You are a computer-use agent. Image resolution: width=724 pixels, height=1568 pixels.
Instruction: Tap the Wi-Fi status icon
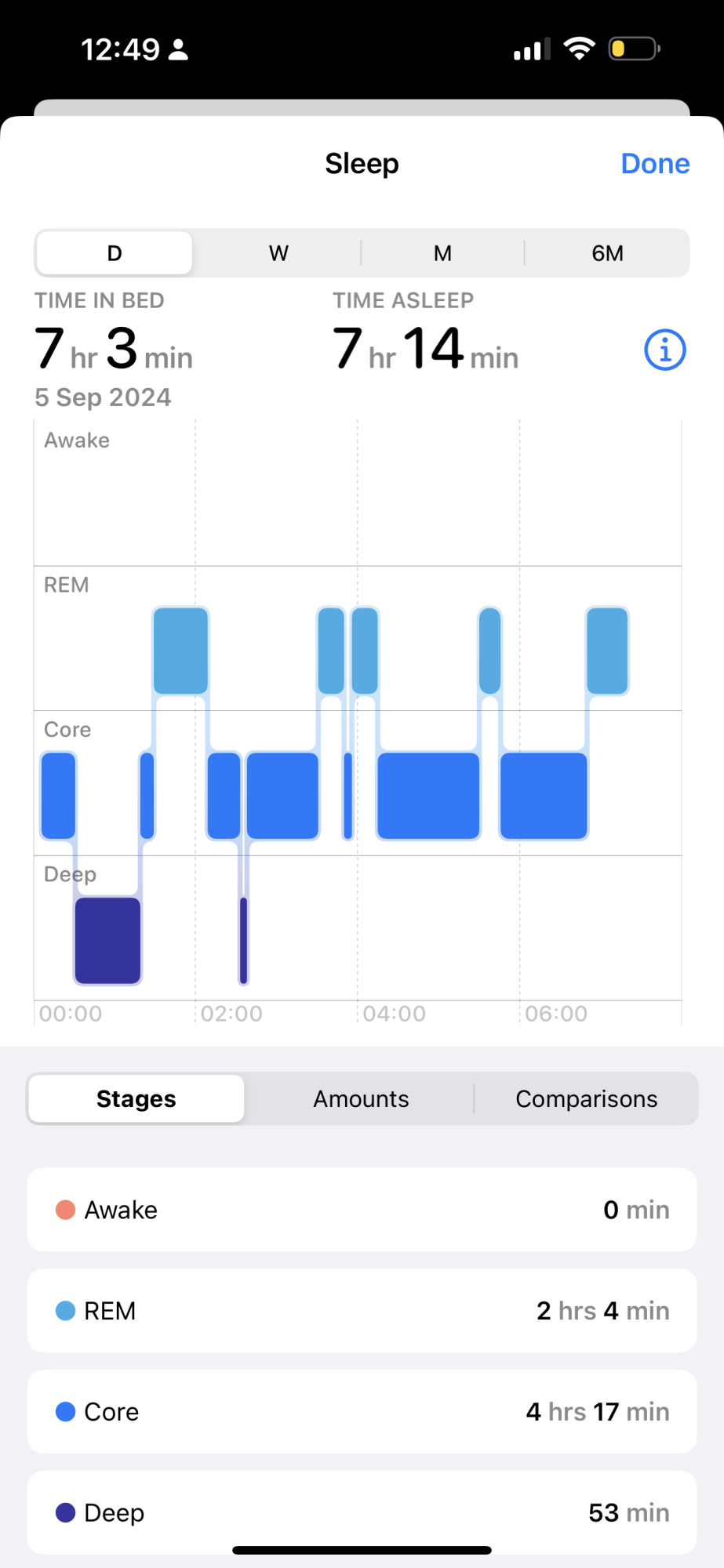click(x=580, y=49)
